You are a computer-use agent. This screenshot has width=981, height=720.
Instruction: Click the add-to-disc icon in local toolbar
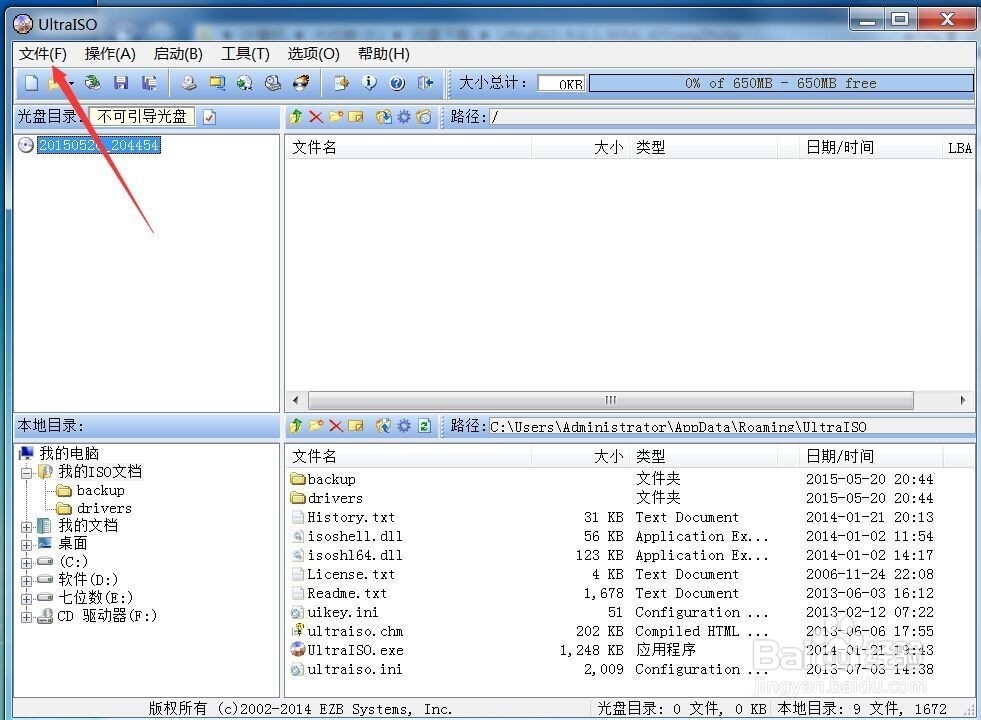tap(384, 426)
